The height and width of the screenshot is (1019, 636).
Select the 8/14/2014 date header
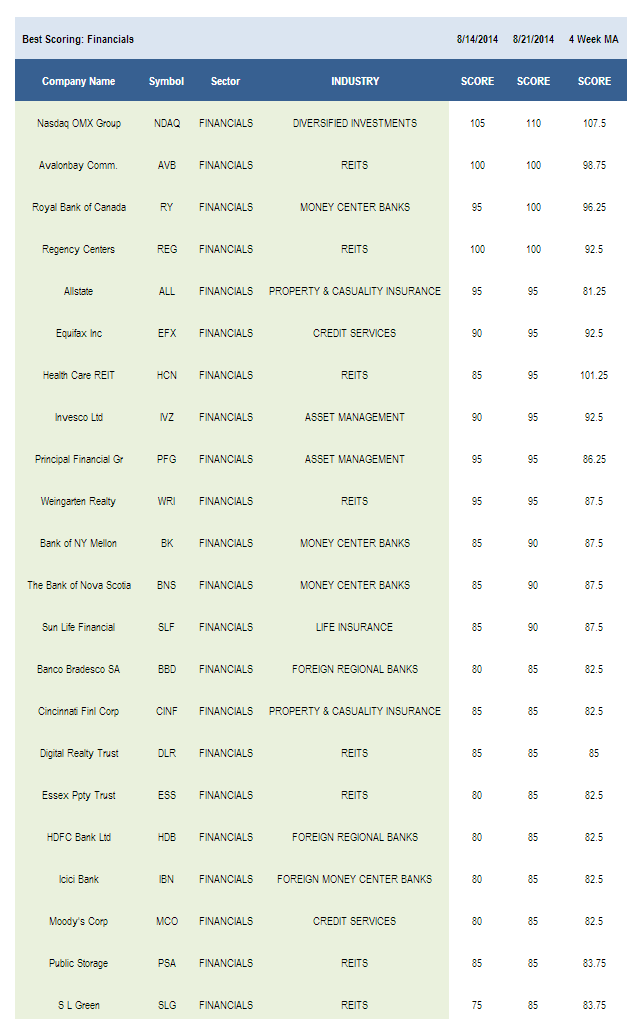tap(477, 39)
